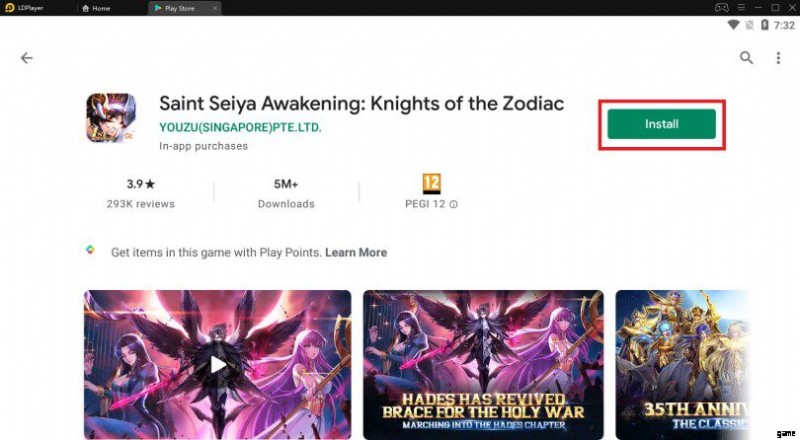Open YOUZU(SINGAPORE)PTE.LTD. developer page
800x440 pixels.
pos(240,127)
